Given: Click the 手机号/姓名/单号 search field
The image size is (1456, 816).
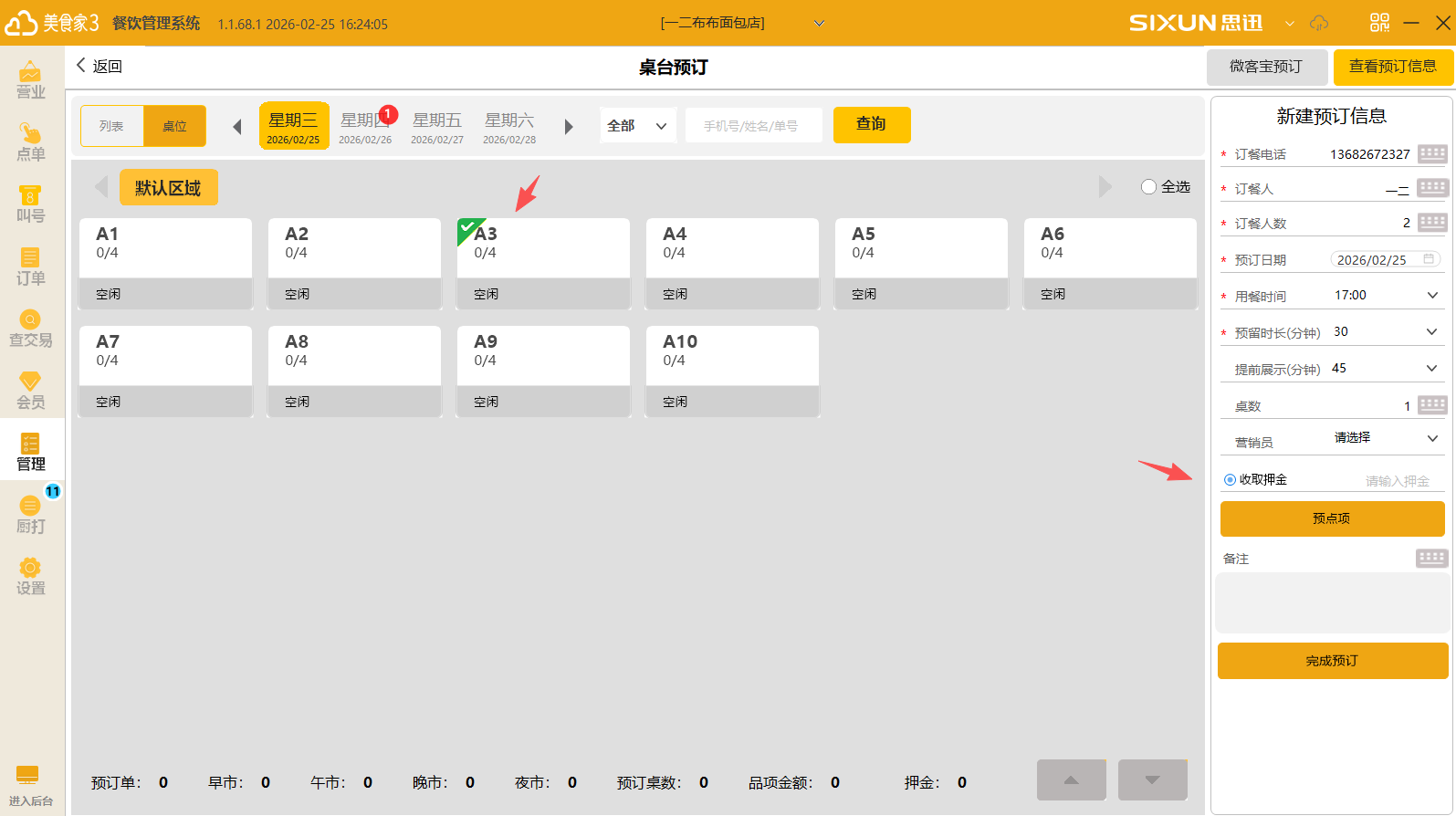Looking at the screenshot, I should click(752, 126).
